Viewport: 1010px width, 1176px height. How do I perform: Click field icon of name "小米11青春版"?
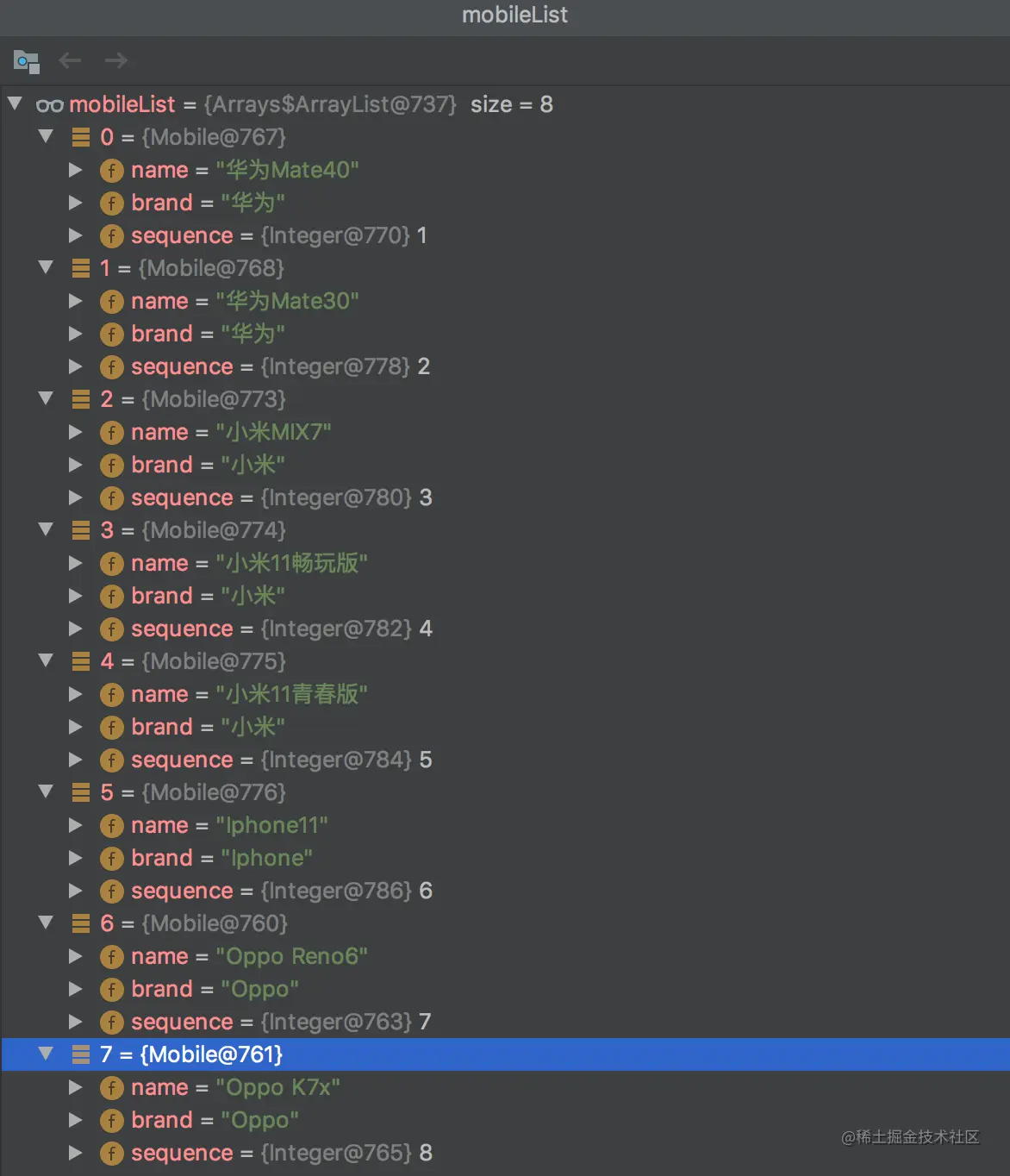click(x=112, y=695)
